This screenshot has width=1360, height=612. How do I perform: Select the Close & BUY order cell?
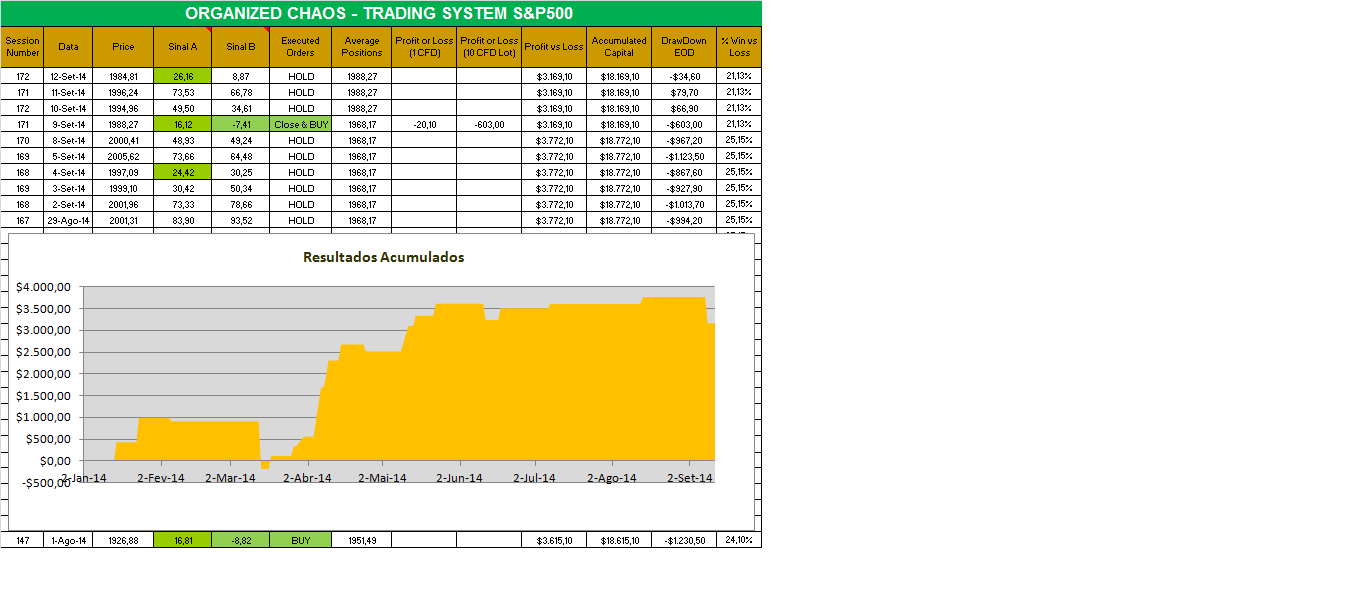[x=301, y=124]
